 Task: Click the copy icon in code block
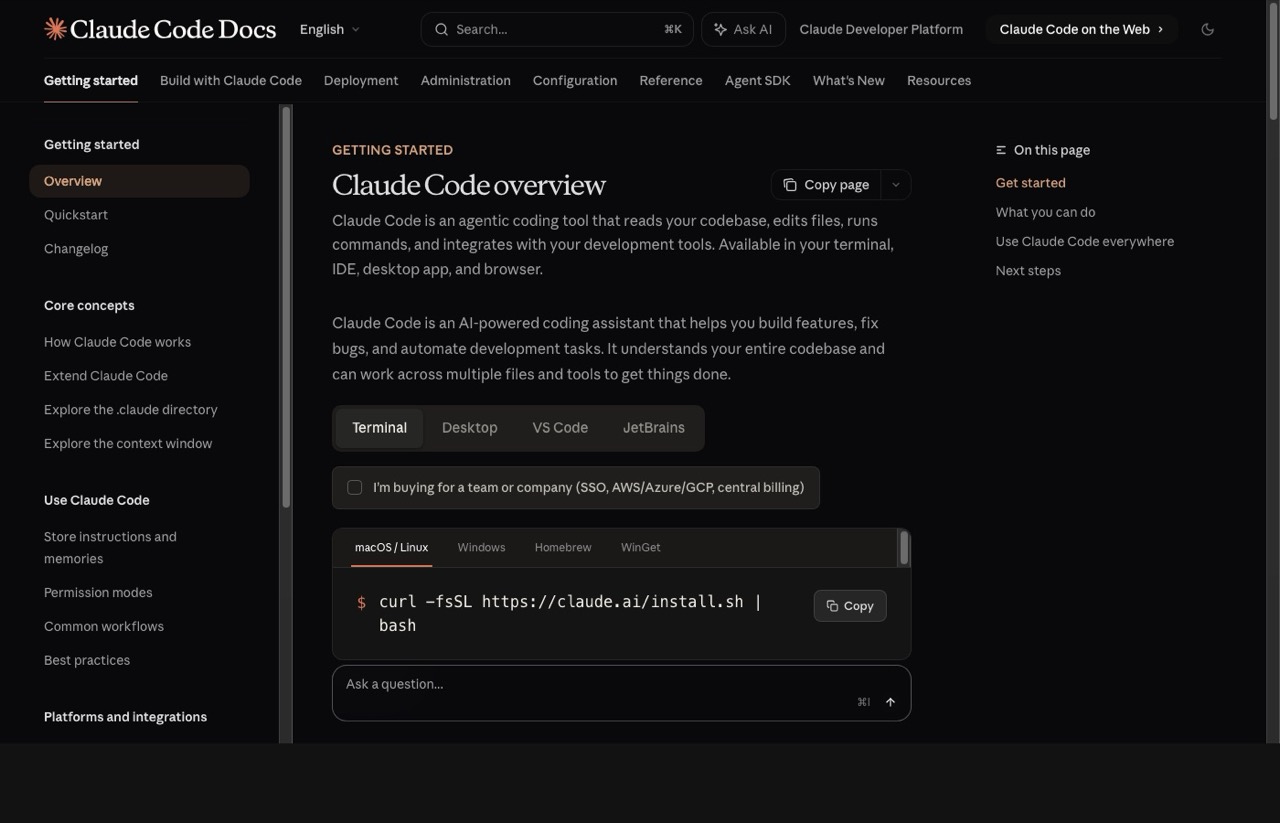pos(832,606)
